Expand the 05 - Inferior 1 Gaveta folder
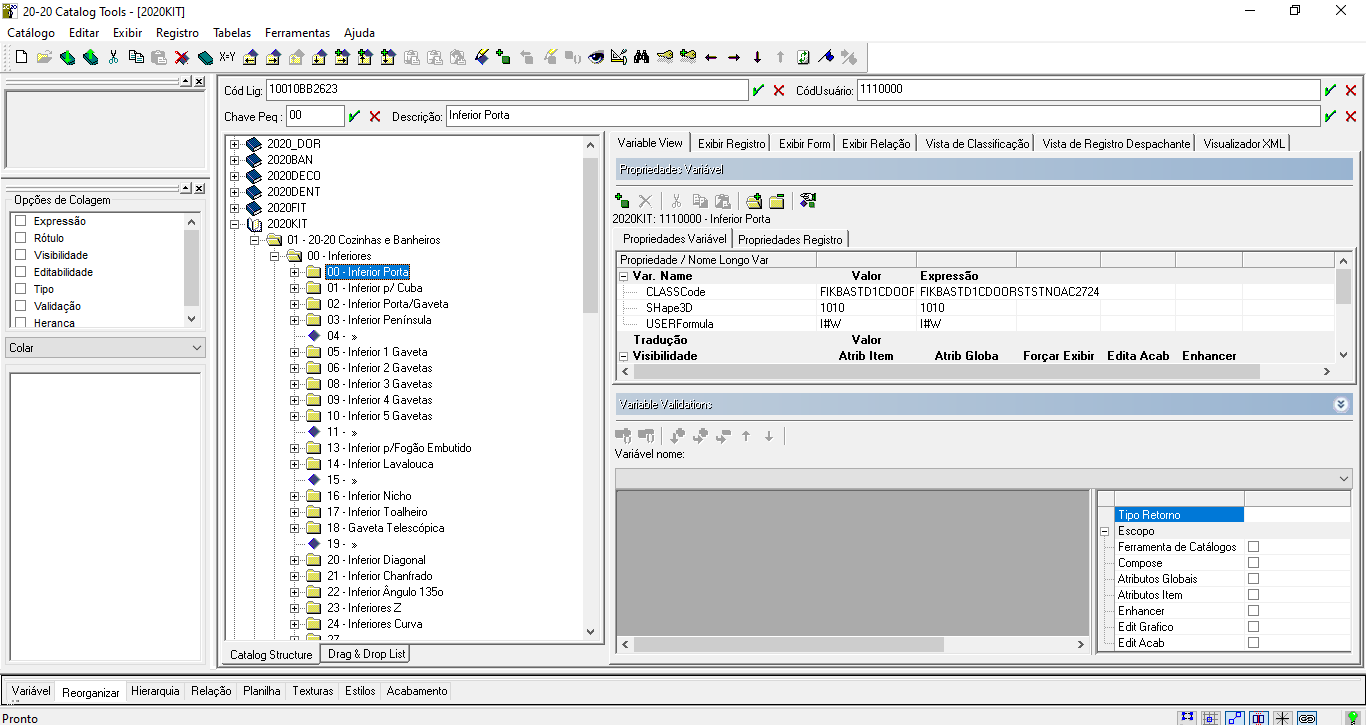The width and height of the screenshot is (1366, 725). 295,352
